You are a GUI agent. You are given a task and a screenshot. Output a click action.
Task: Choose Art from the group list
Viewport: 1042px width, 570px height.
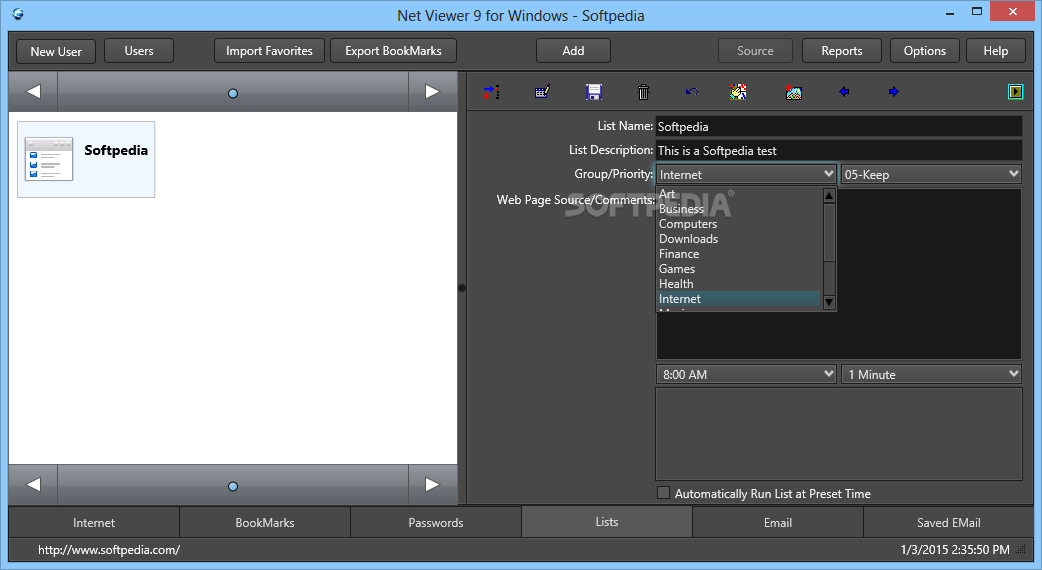click(x=739, y=194)
